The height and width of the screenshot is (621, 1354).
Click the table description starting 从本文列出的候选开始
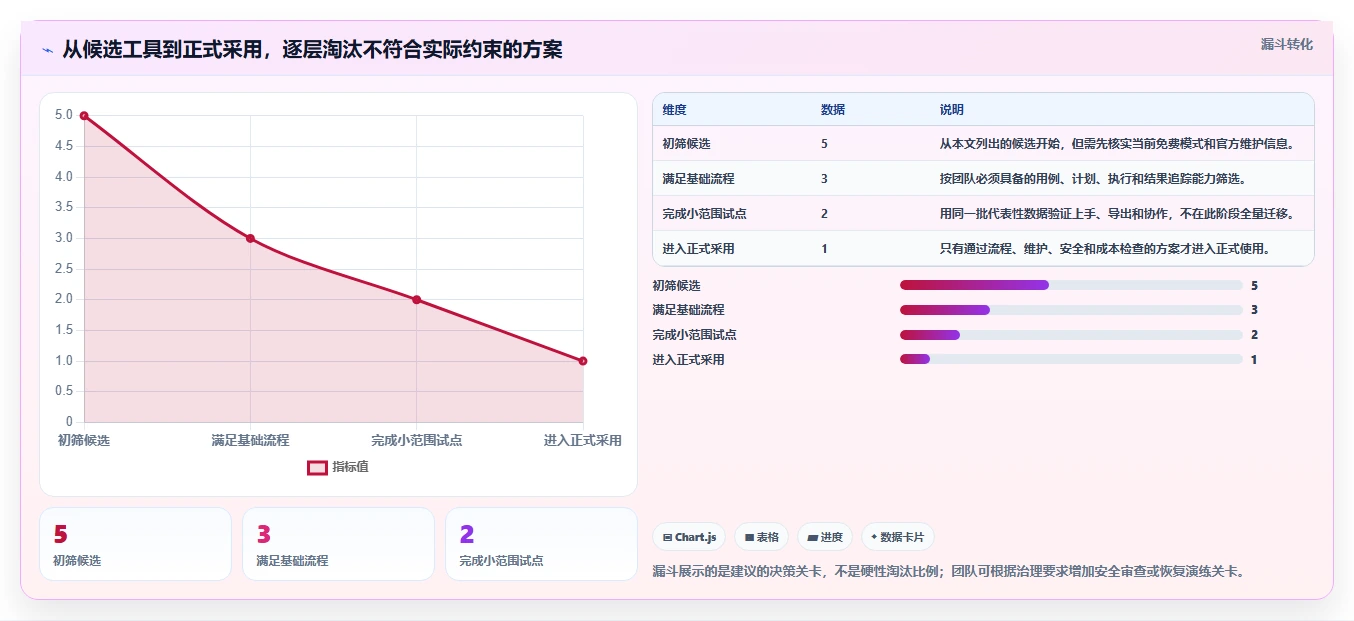[1118, 144]
